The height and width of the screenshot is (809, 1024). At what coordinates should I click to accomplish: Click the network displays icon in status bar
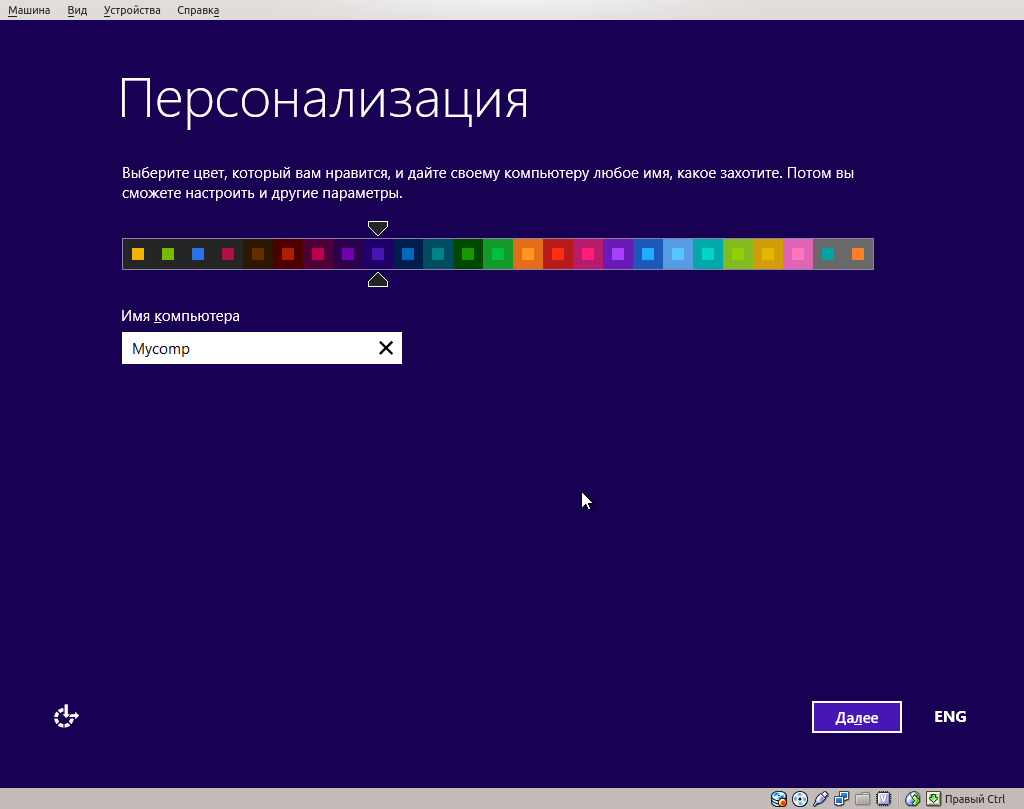pos(840,799)
